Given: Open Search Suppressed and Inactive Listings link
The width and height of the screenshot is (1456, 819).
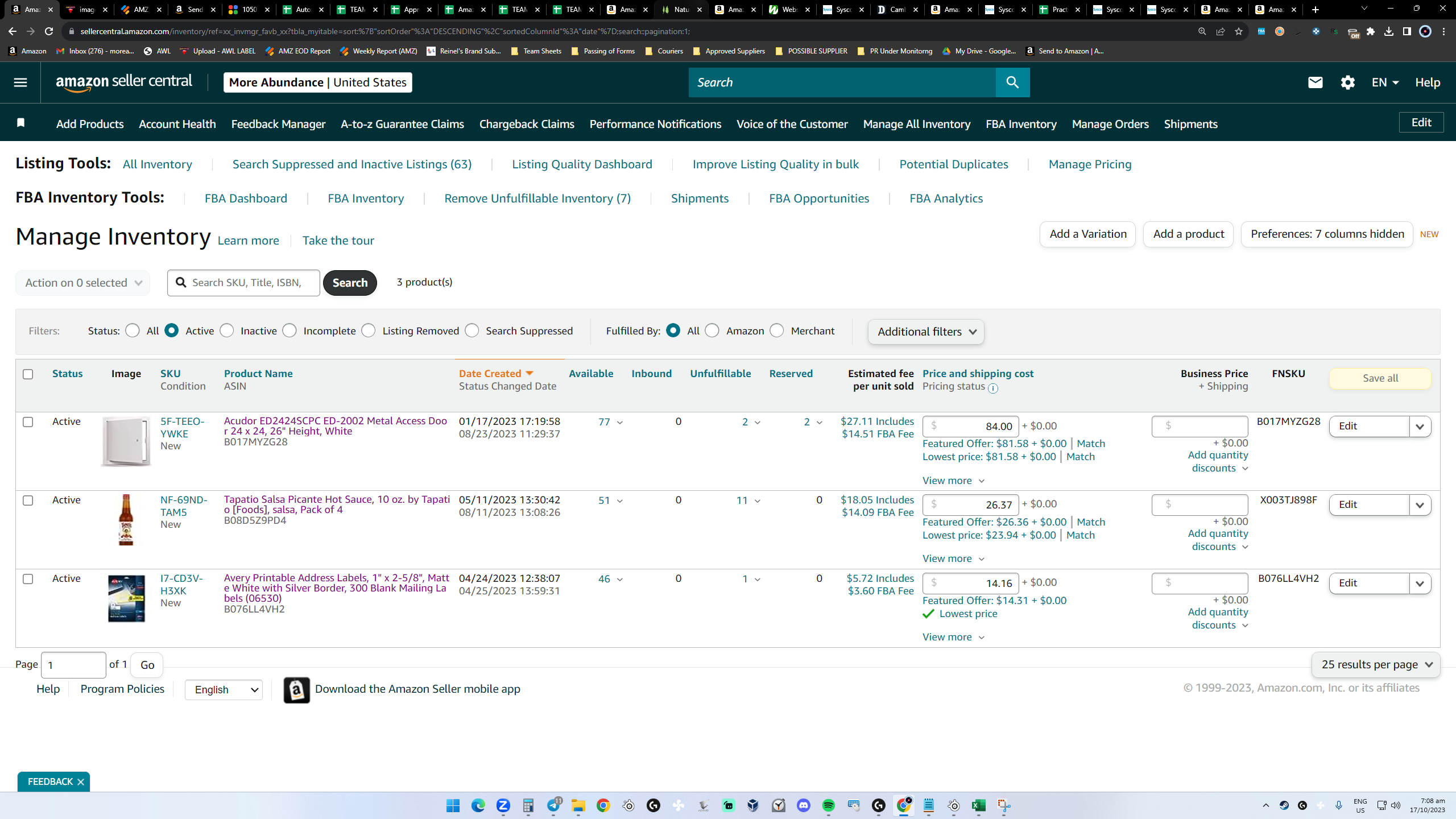Looking at the screenshot, I should [352, 164].
